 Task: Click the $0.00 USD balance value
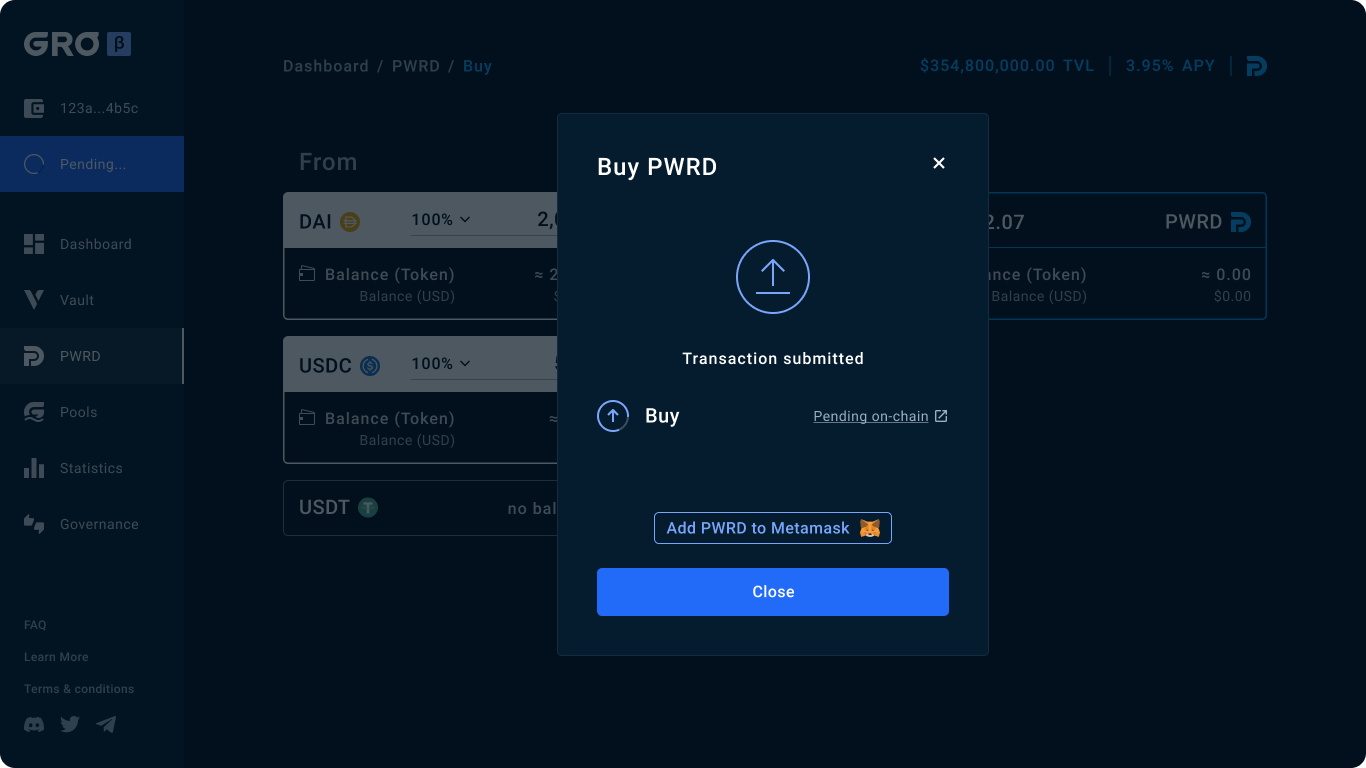(1232, 296)
